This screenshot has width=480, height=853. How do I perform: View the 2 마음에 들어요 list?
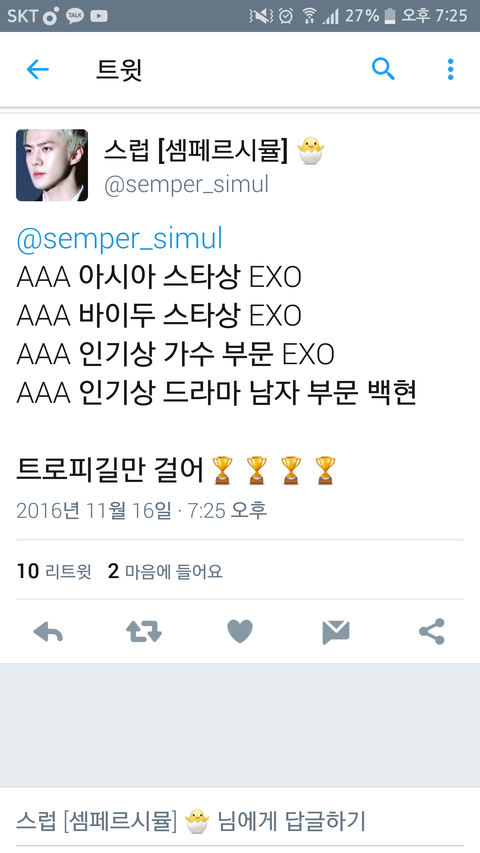[165, 571]
